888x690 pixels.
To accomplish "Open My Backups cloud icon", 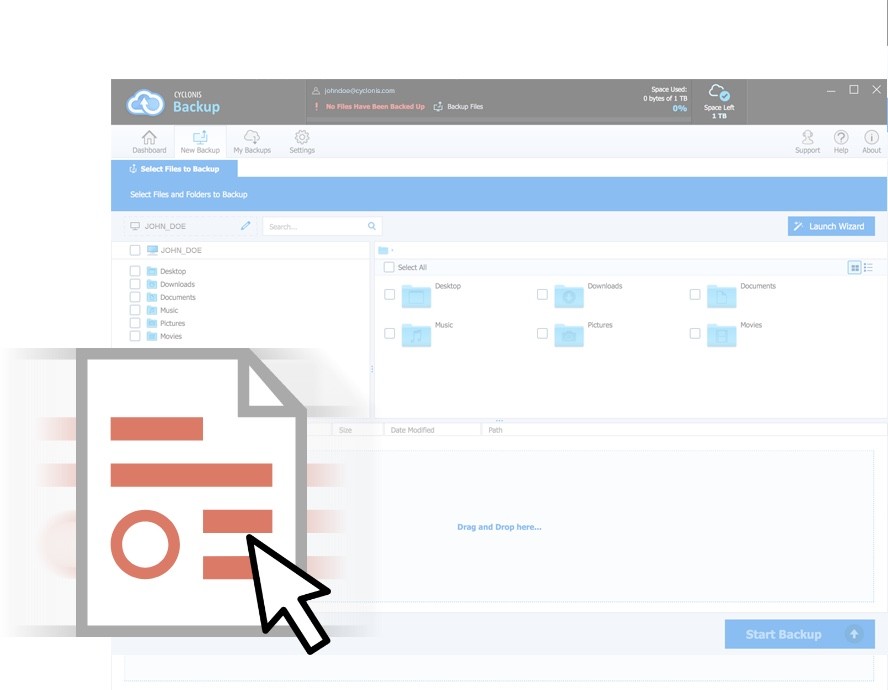I will click(x=252, y=138).
